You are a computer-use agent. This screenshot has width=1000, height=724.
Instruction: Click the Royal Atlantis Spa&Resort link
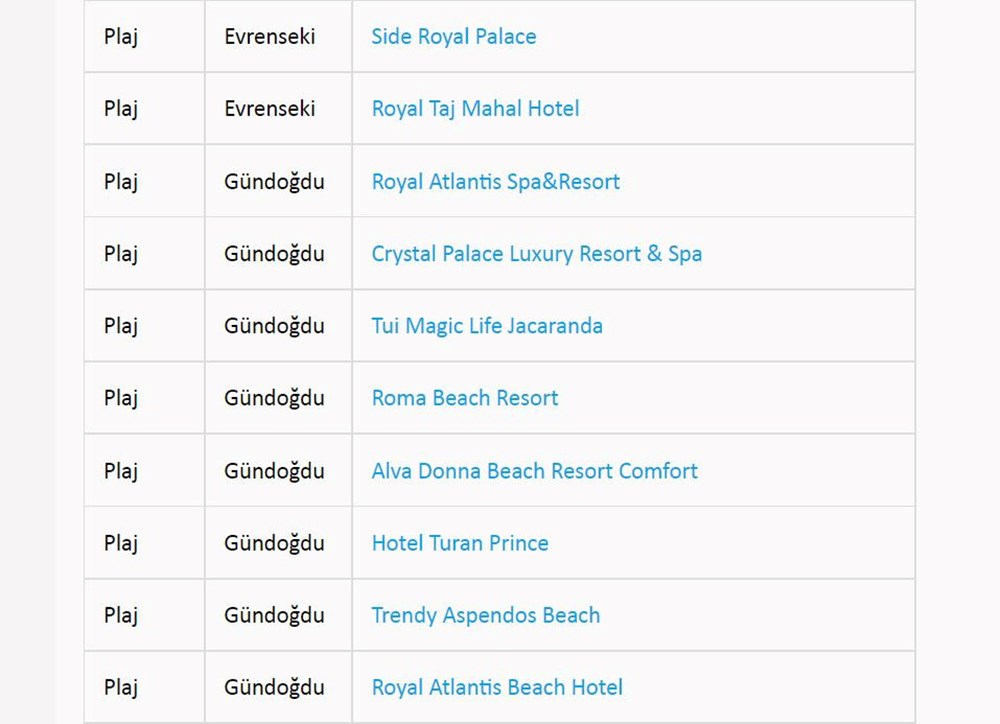click(x=495, y=182)
